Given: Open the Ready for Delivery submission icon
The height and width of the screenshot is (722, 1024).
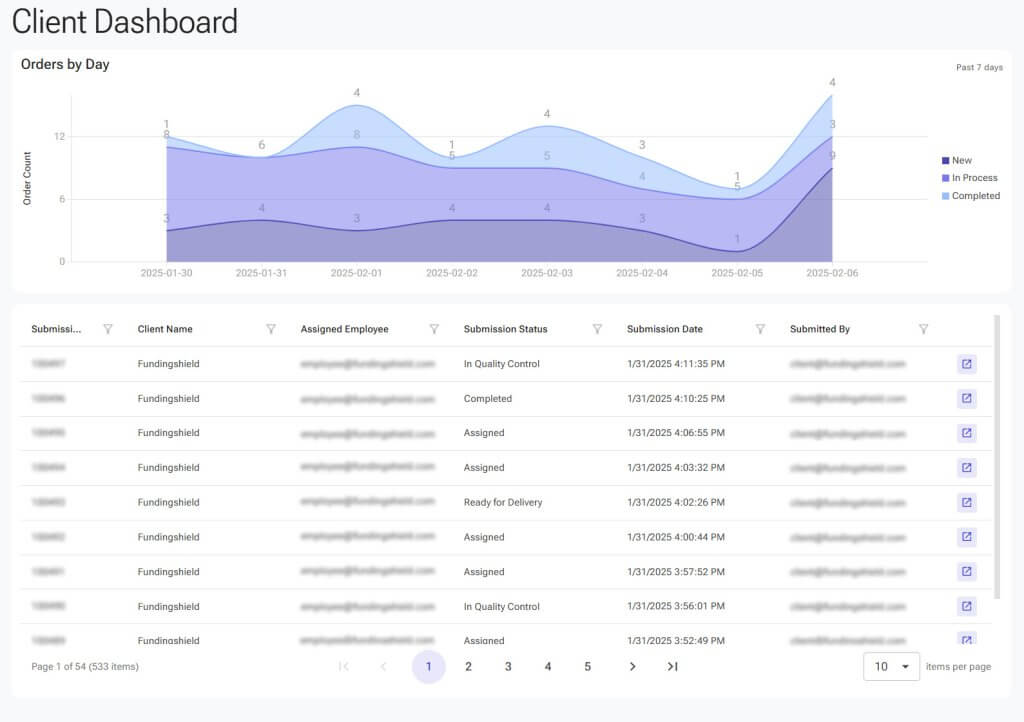Looking at the screenshot, I should coord(966,502).
